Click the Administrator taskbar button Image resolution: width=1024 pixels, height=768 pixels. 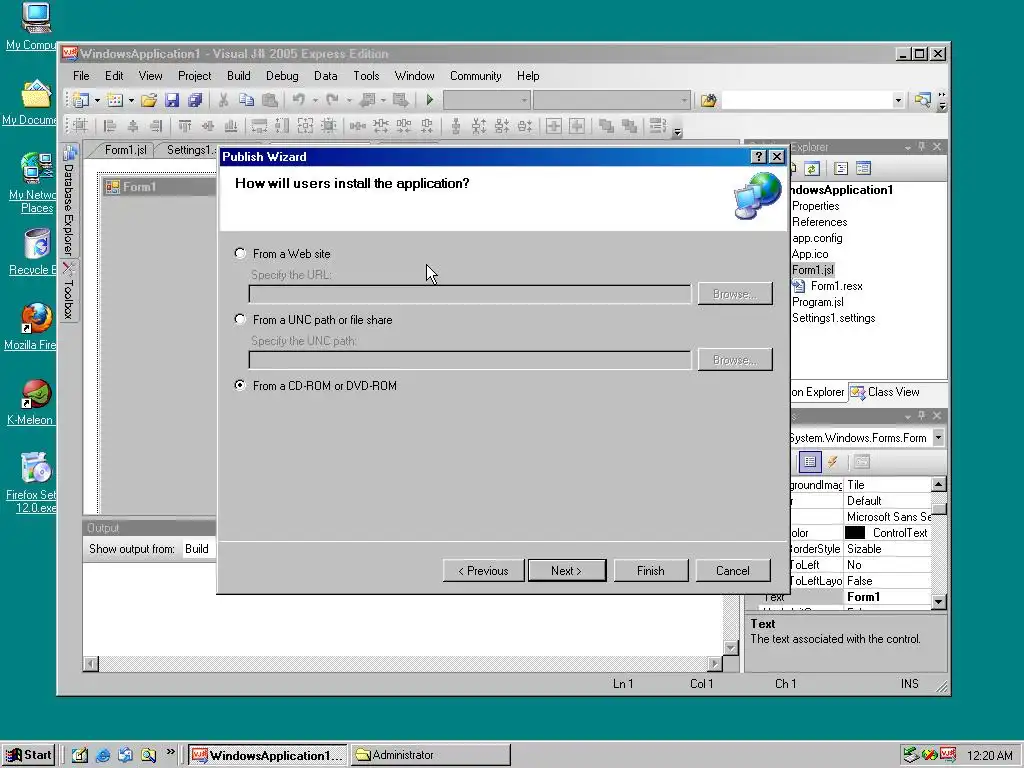[430, 755]
